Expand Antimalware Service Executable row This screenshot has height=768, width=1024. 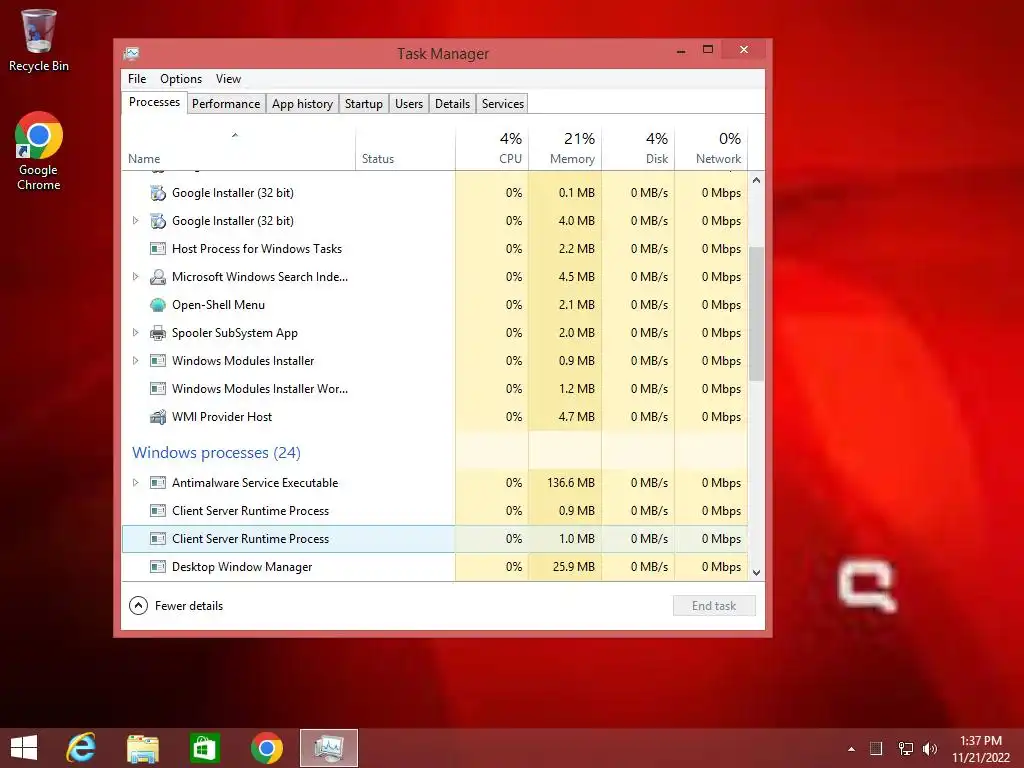(135, 483)
